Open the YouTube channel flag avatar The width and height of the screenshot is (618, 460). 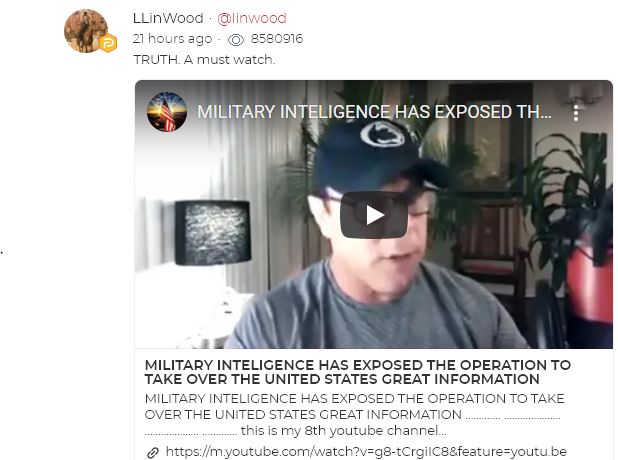[x=167, y=112]
